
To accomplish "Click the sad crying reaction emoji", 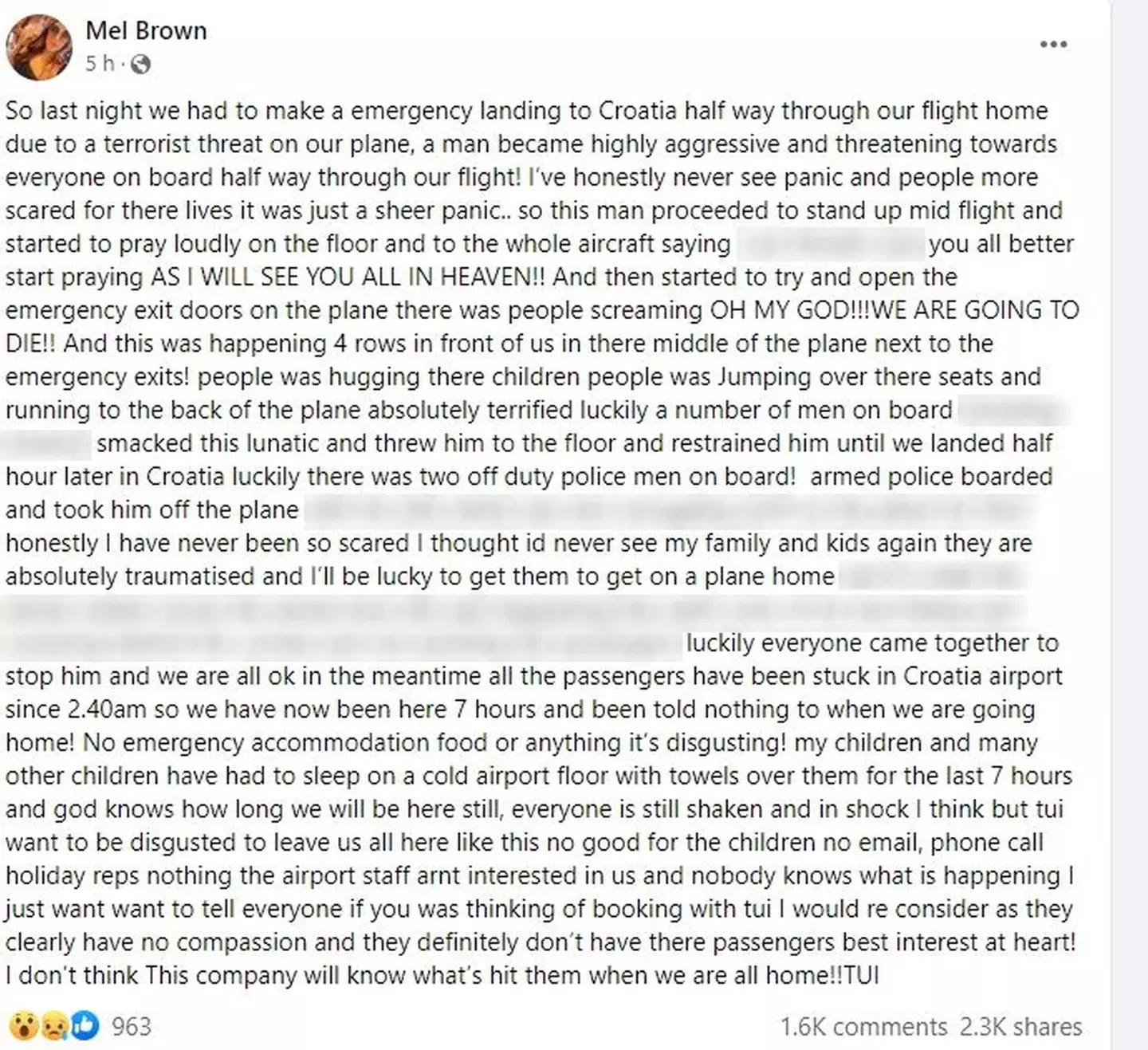I will coord(54,1025).
